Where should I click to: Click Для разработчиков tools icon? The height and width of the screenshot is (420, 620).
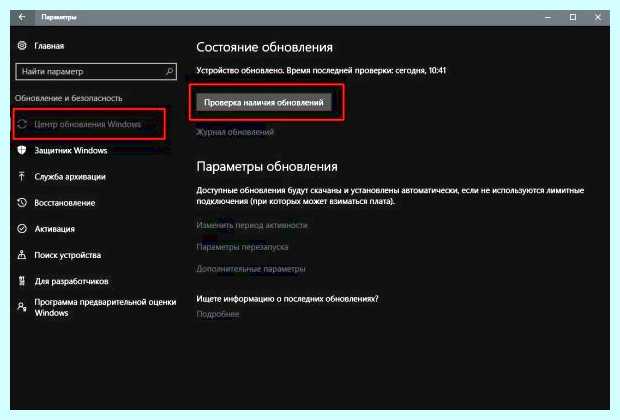point(22,281)
